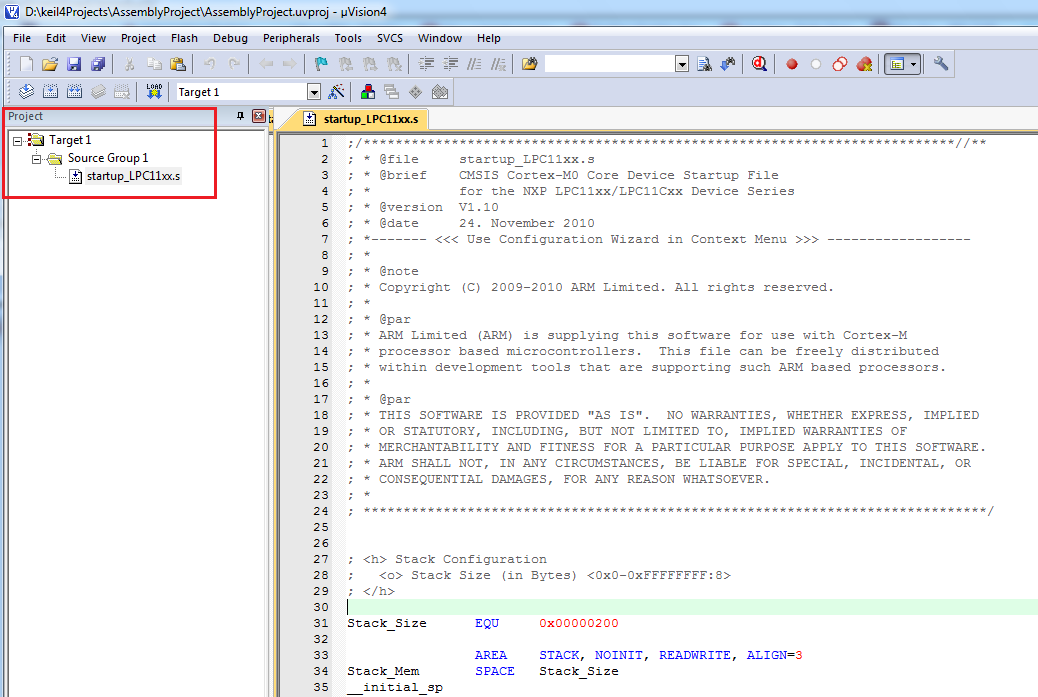Click the Save All icon
The height and width of the screenshot is (697, 1038).
[x=98, y=64]
